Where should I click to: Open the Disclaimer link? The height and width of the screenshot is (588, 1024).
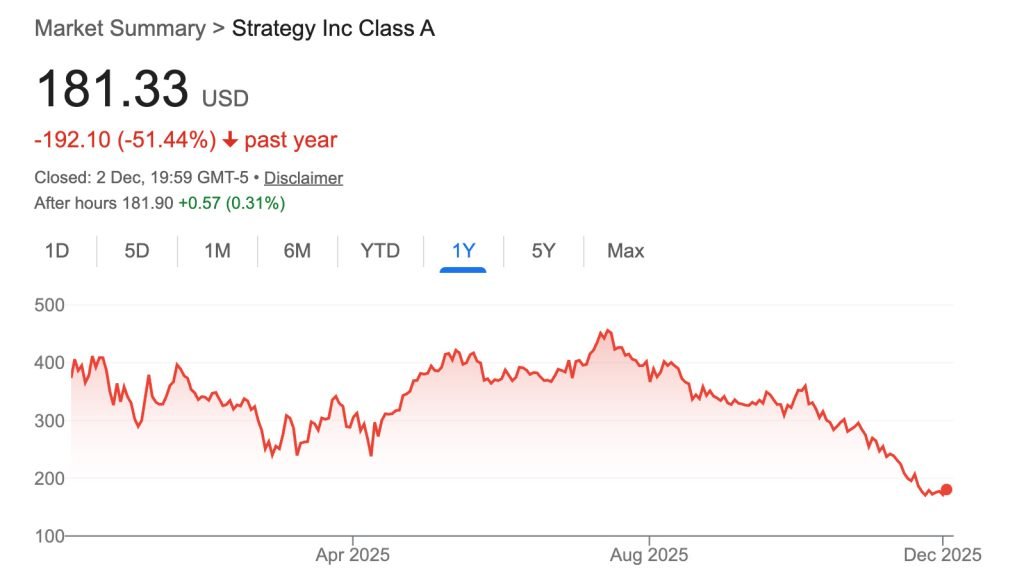click(x=303, y=178)
